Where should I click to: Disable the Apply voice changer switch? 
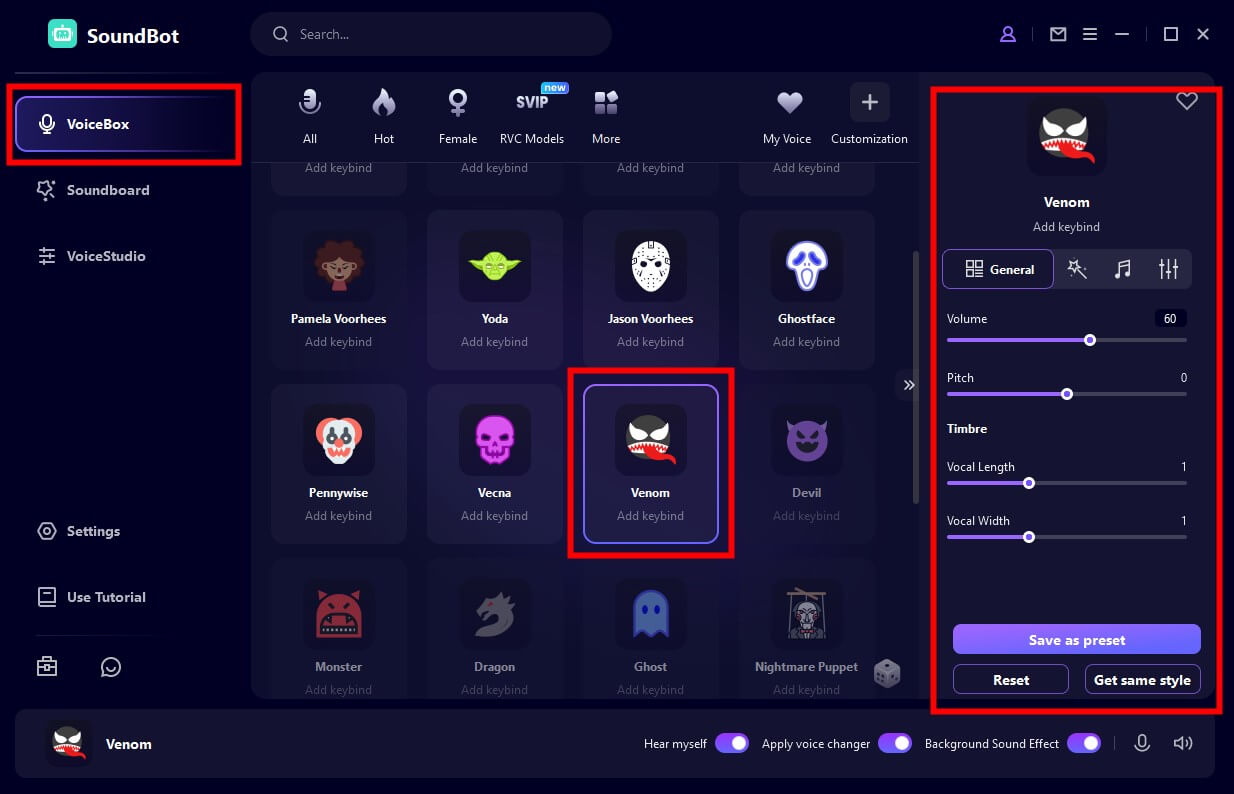click(895, 743)
